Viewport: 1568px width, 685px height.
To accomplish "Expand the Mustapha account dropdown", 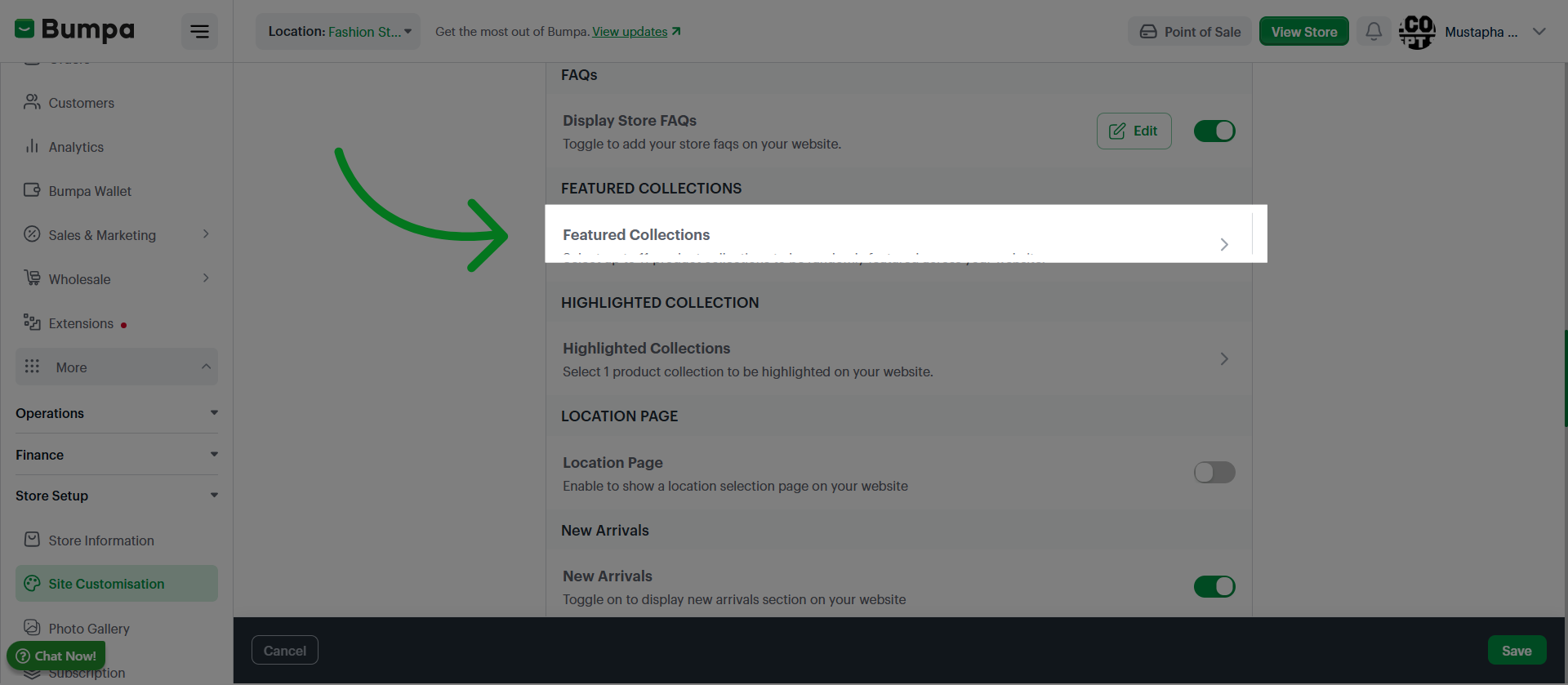I will click(x=1539, y=32).
